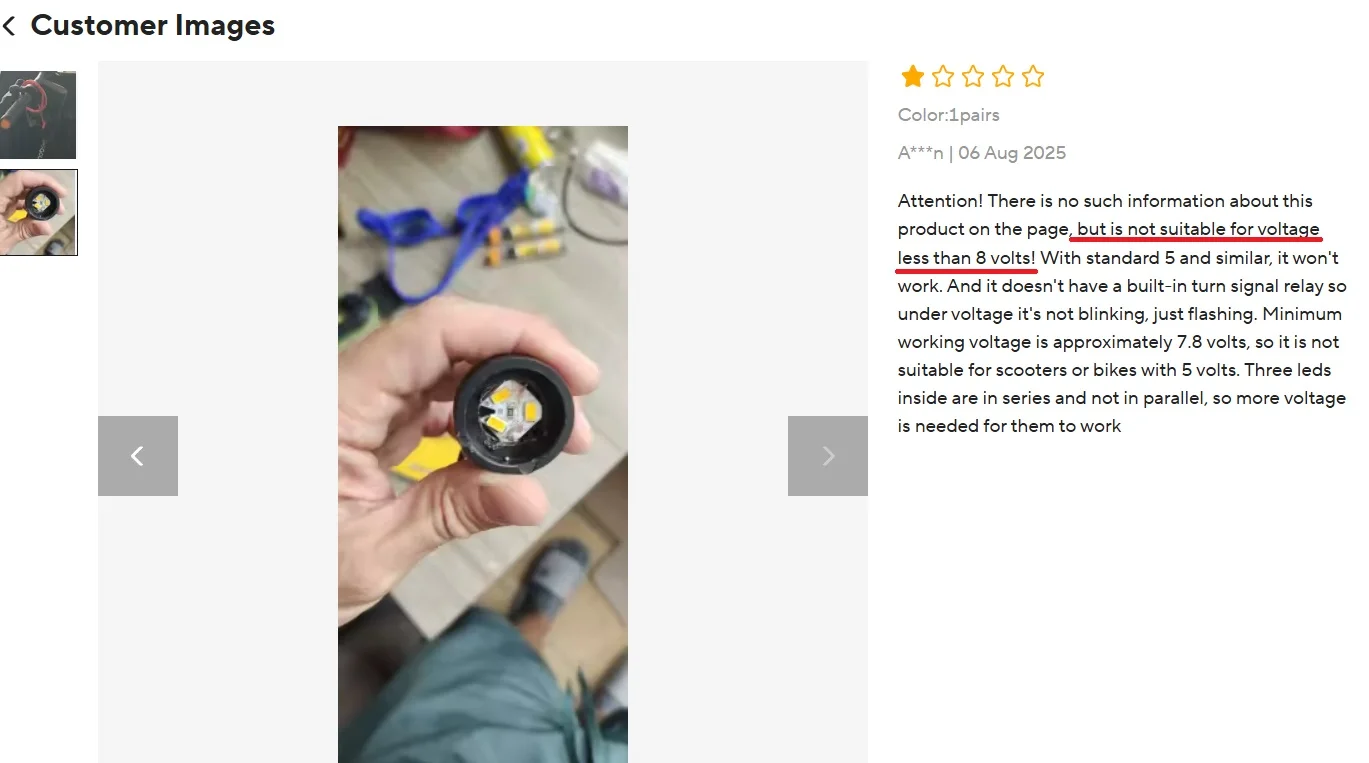Viewport: 1369px width, 763px height.
Task: Click the Color:1pairs variant label
Action: (x=949, y=115)
